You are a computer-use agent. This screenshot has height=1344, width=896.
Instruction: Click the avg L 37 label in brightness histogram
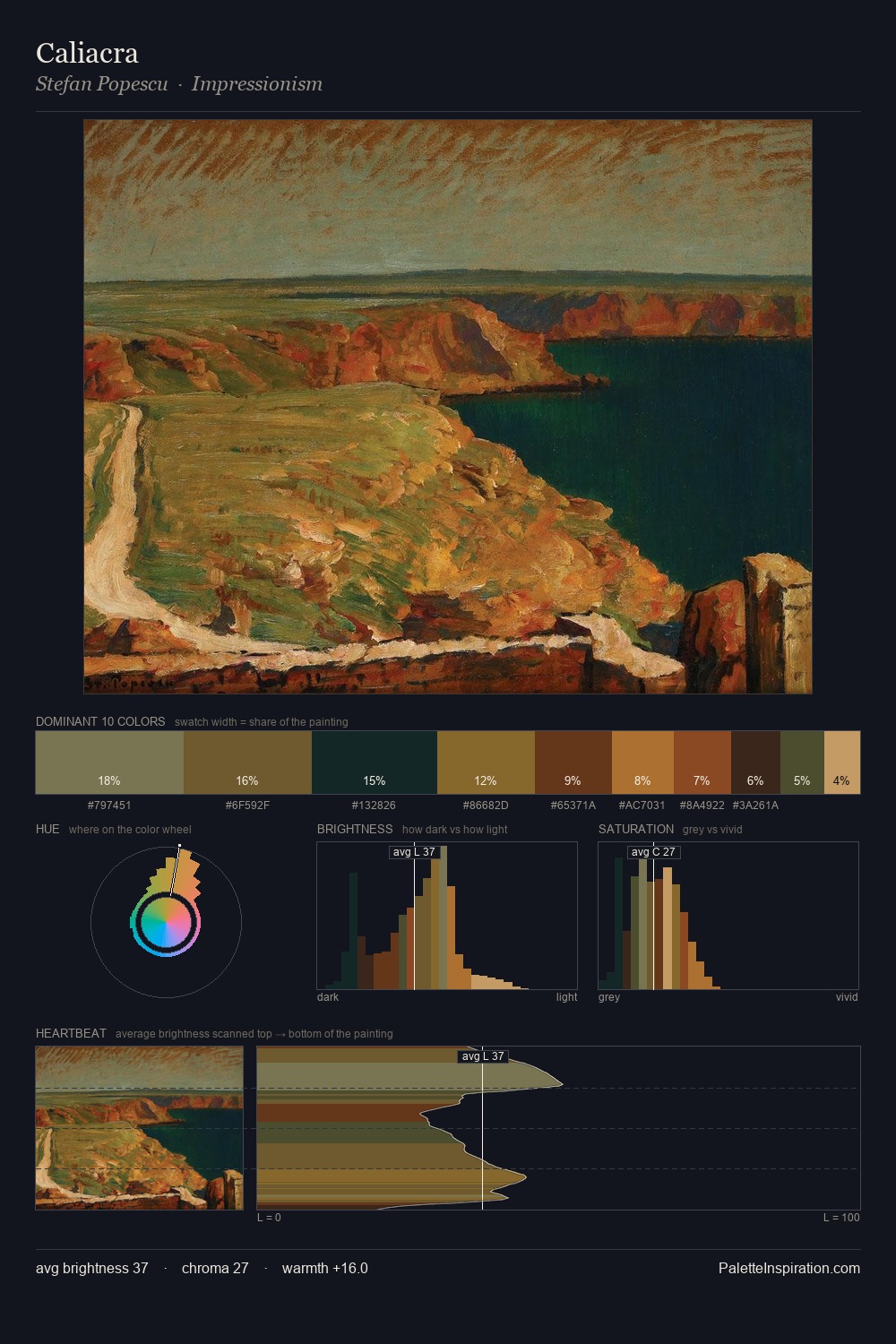tap(414, 852)
